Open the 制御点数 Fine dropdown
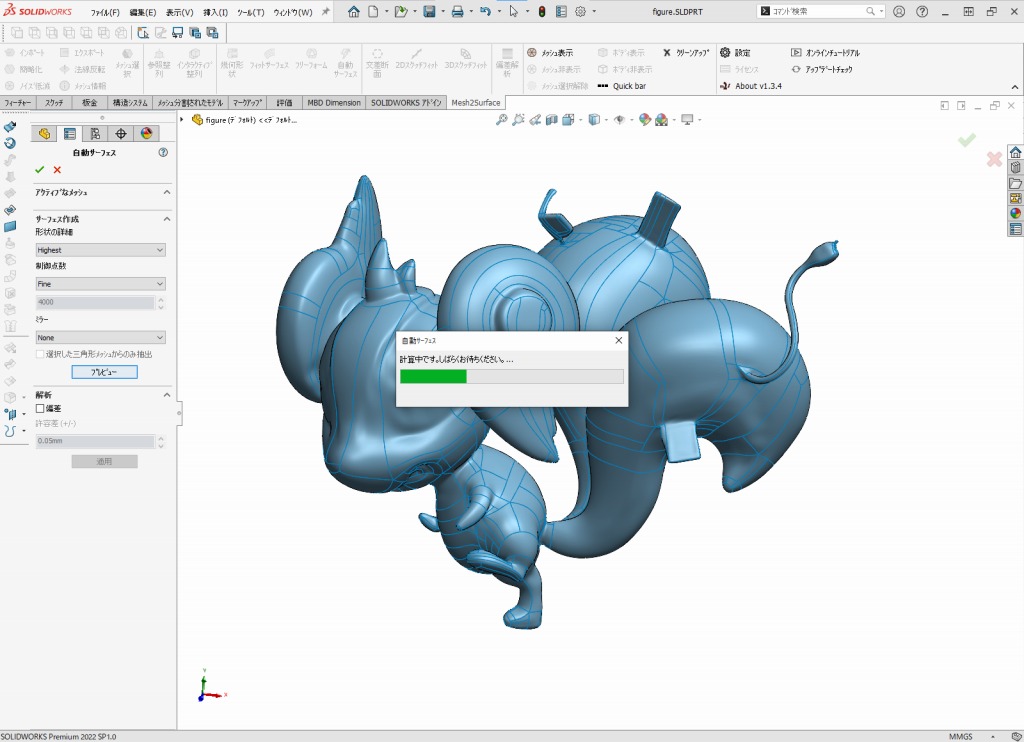The height and width of the screenshot is (742, 1024). [101, 284]
